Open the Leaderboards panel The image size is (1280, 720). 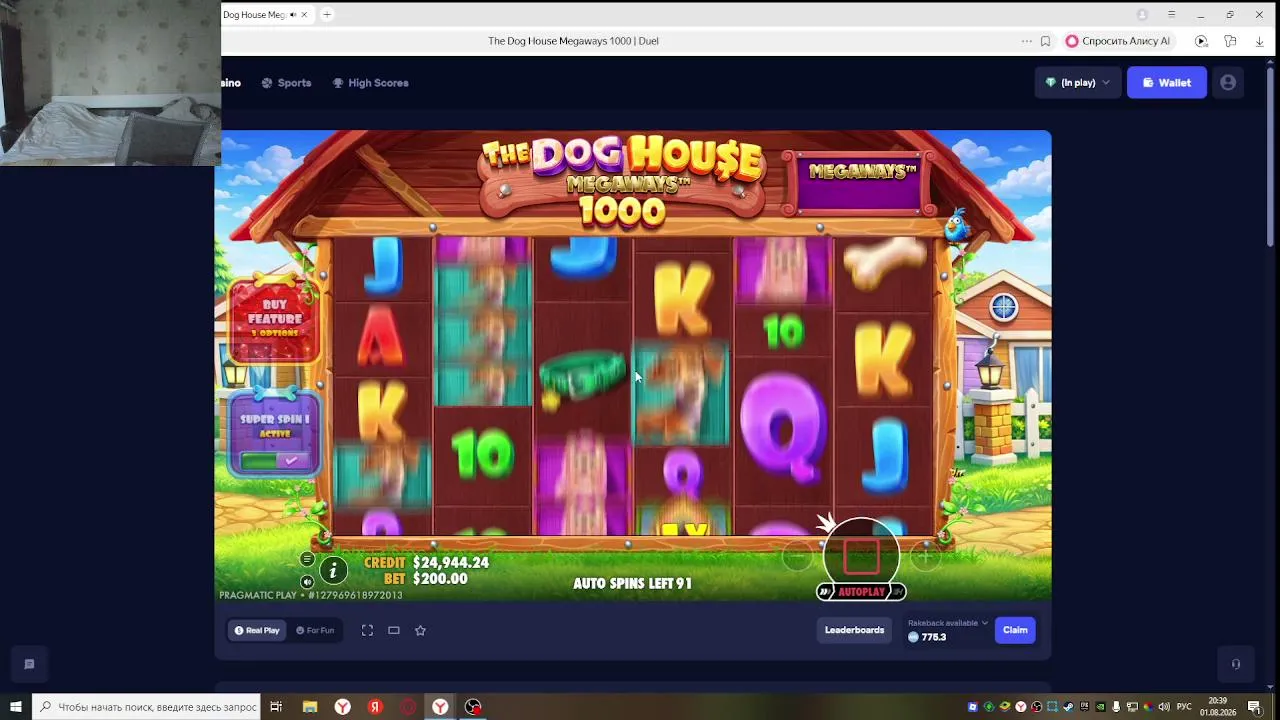click(854, 630)
